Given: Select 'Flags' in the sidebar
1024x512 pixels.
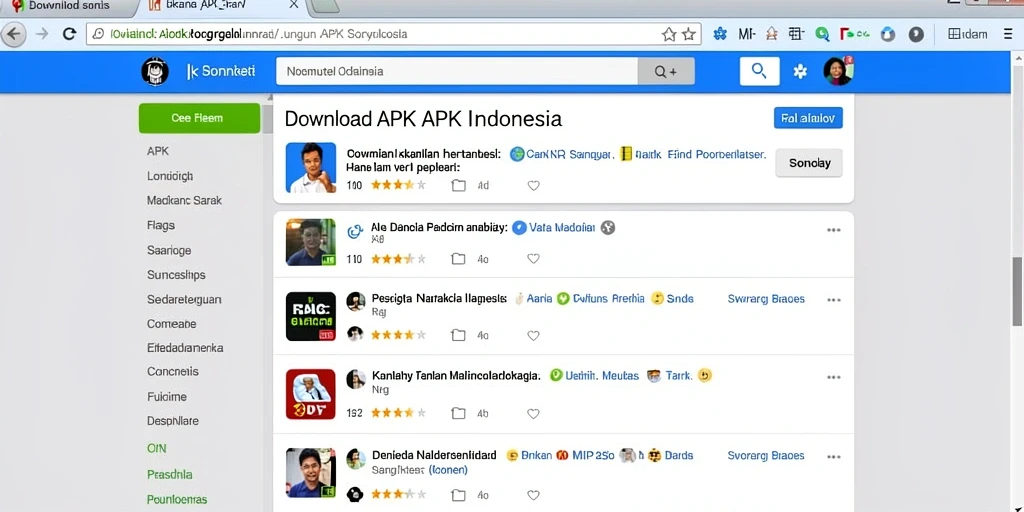Looking at the screenshot, I should coord(161,225).
